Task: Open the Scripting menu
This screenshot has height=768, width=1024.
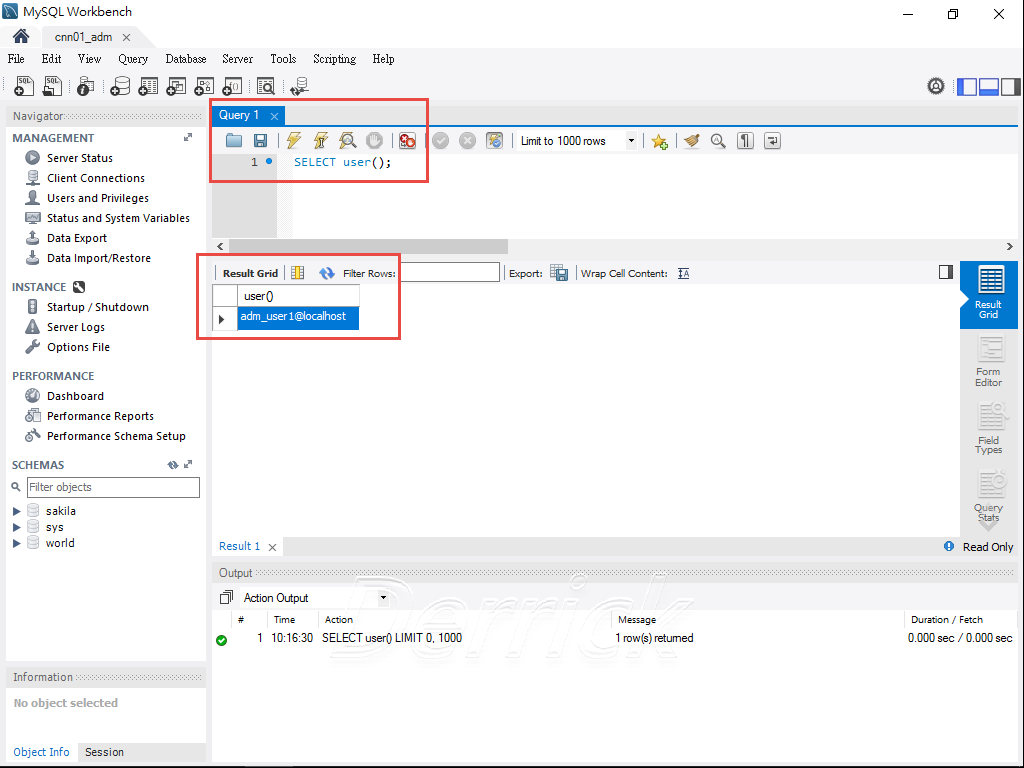Action: click(x=334, y=59)
